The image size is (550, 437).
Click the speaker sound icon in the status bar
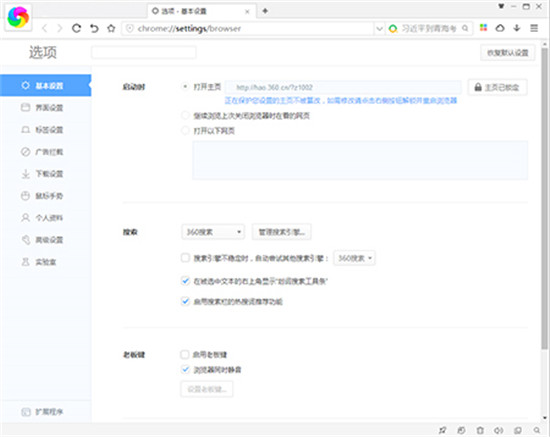(498, 430)
